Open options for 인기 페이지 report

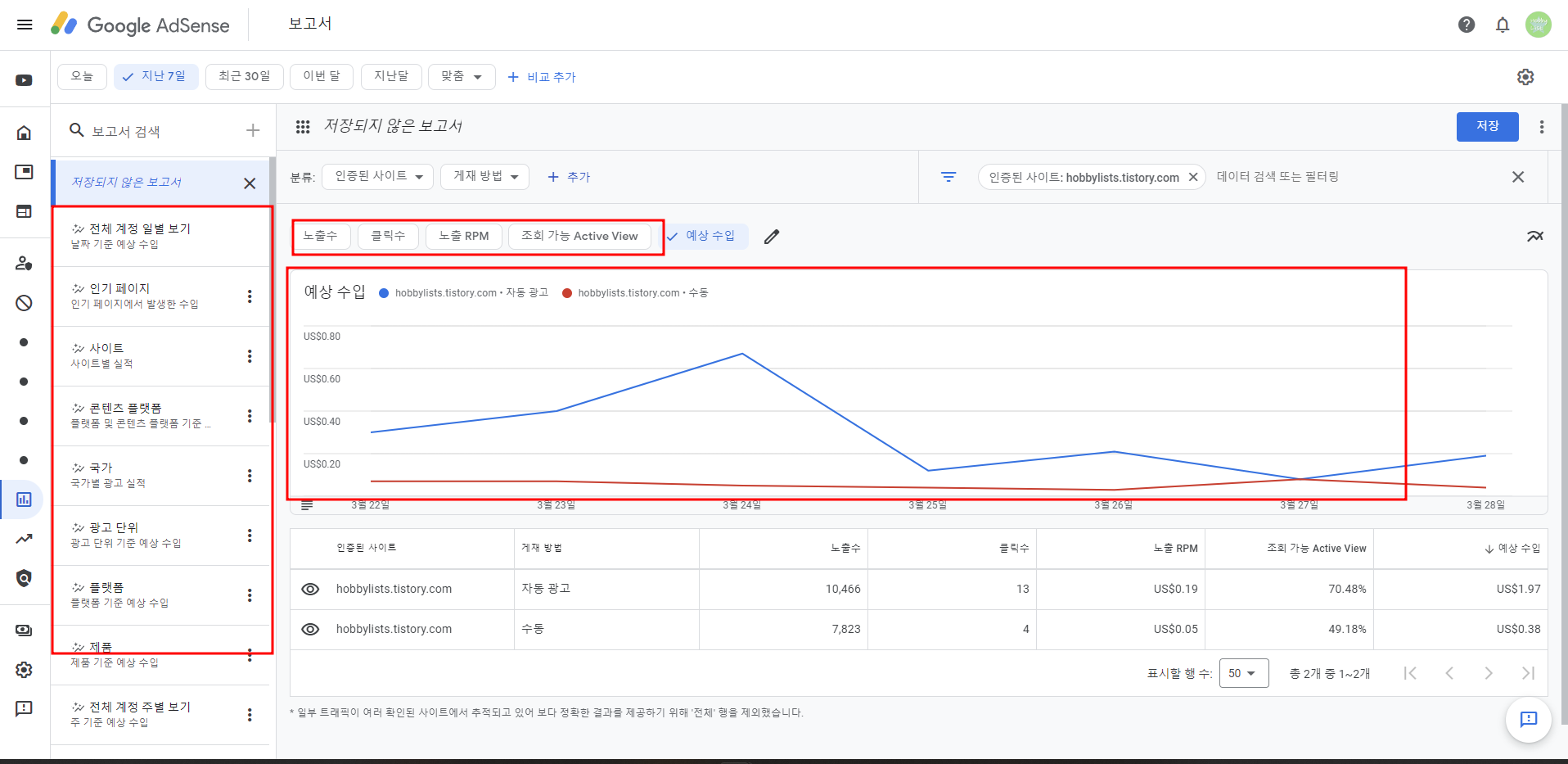point(250,296)
